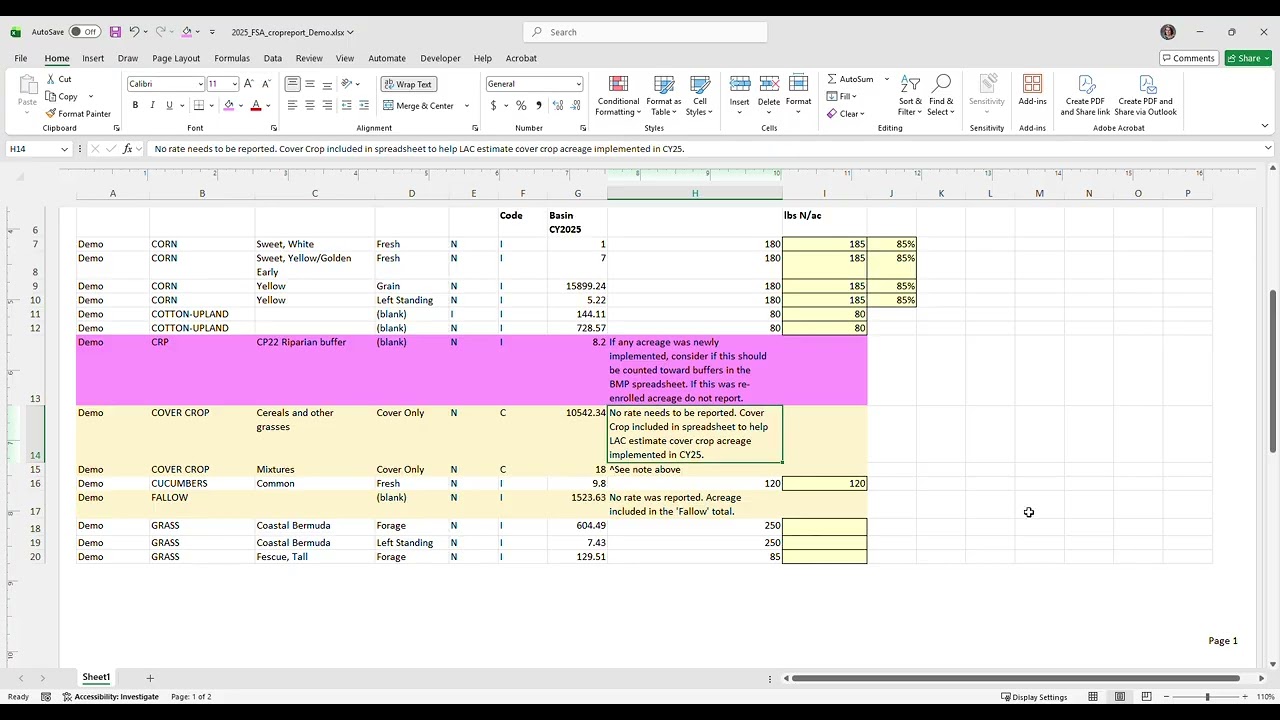The width and height of the screenshot is (1280, 720).
Task: Open the Page Layout tab
Action: [176, 58]
